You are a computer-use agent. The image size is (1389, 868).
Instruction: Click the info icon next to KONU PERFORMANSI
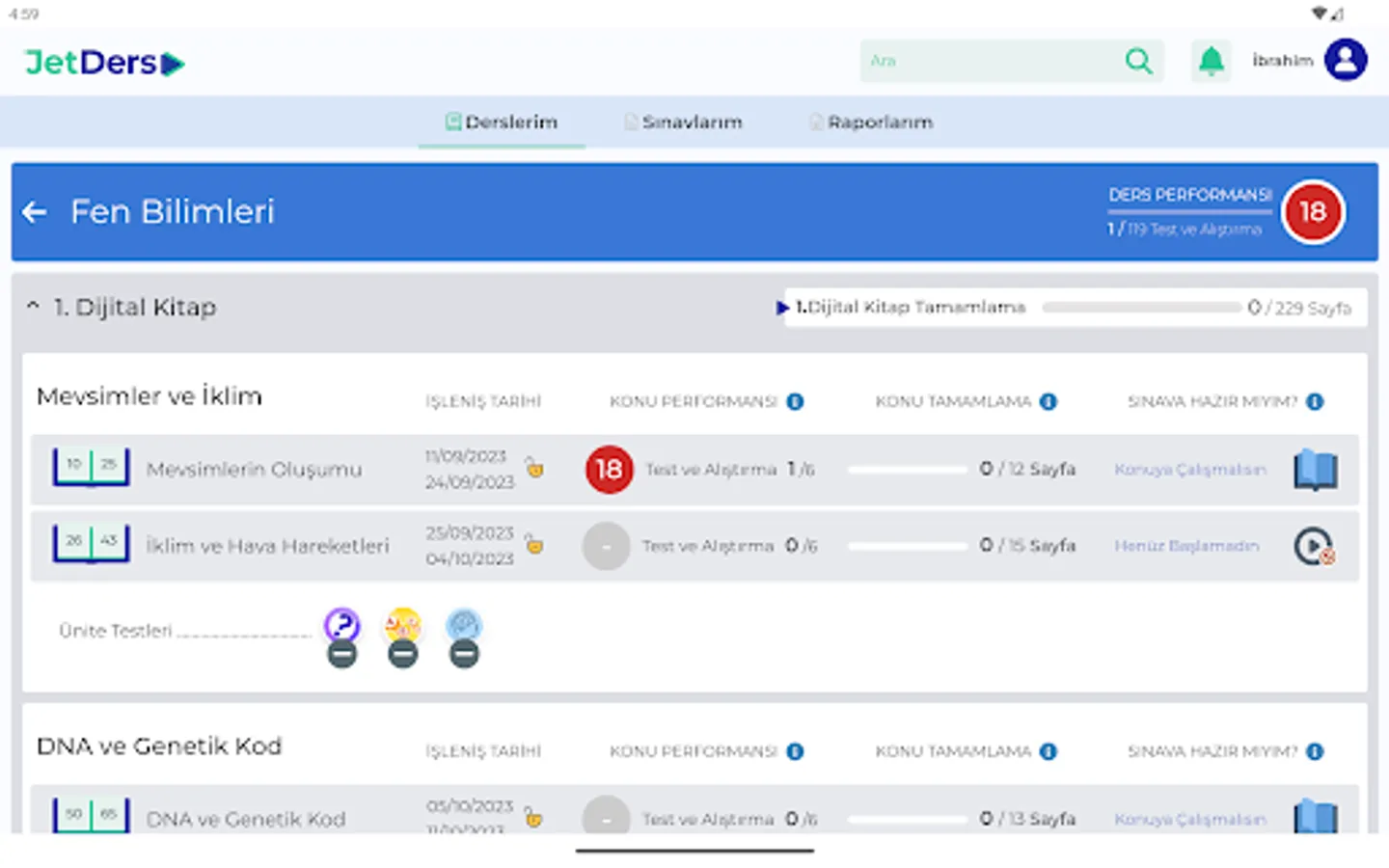(x=794, y=401)
